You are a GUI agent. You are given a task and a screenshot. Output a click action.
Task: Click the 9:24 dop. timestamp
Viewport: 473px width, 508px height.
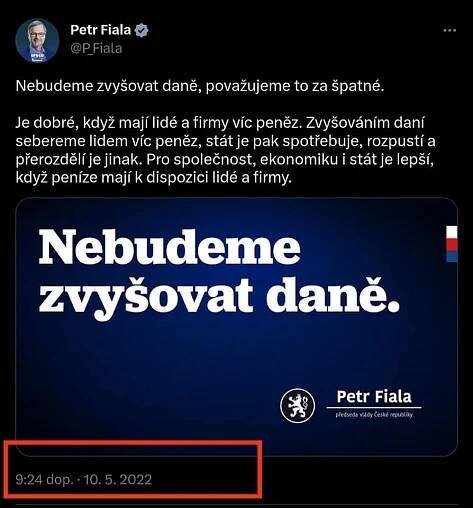coord(44,479)
